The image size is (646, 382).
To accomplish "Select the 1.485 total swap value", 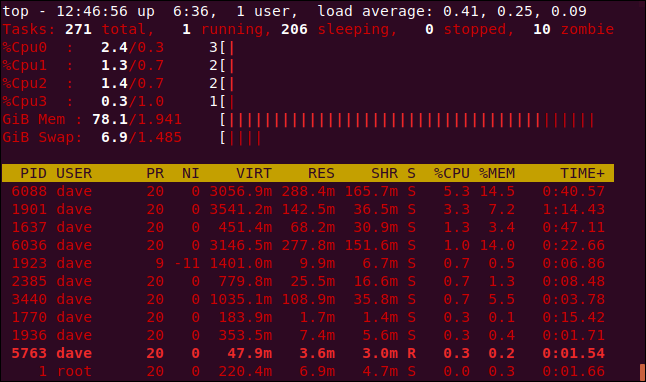I will [x=159, y=138].
